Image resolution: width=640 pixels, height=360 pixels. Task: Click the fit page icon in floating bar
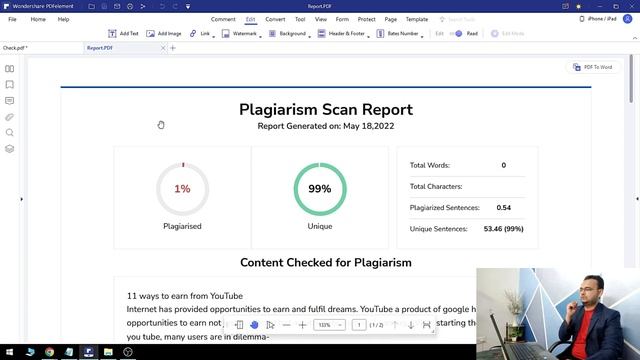click(239, 325)
